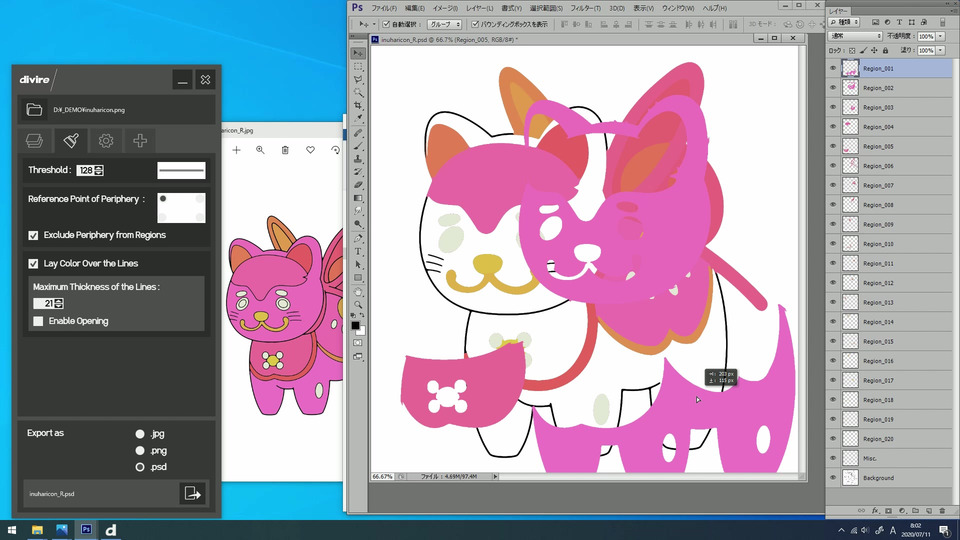Viewport: 960px width, 540px height.
Task: Open the fill slider dropdown arrow
Action: [x=941, y=50]
